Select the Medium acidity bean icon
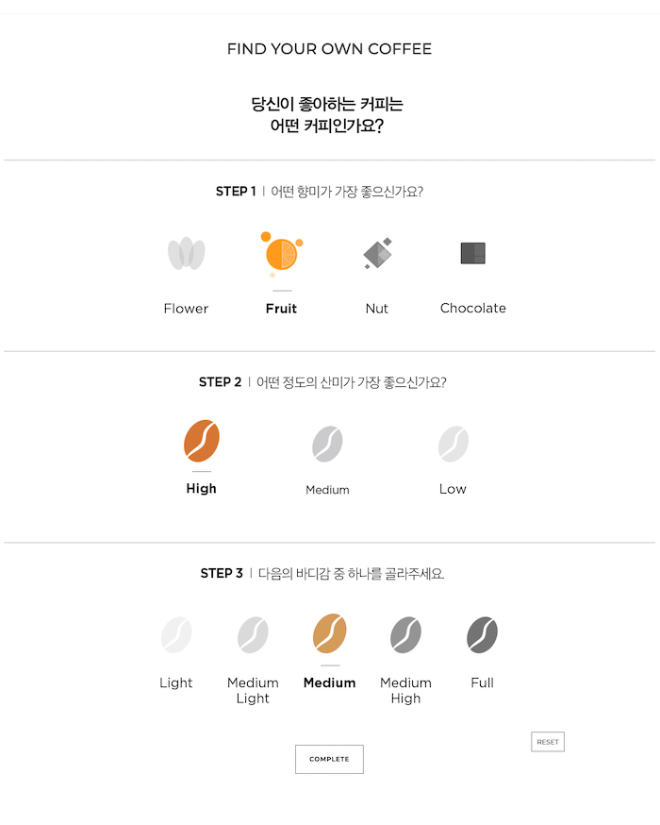Screen dimensions: 660x825 coord(327,444)
